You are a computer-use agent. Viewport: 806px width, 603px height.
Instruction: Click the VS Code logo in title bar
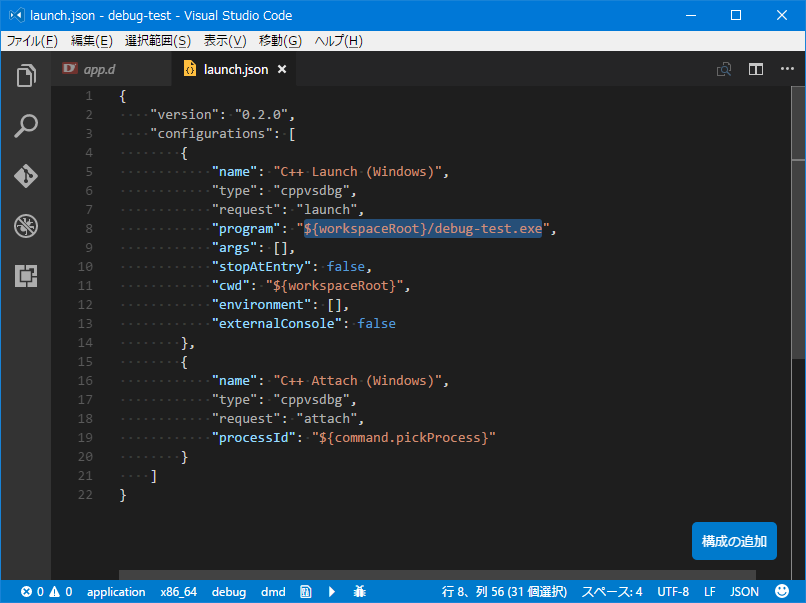click(16, 15)
